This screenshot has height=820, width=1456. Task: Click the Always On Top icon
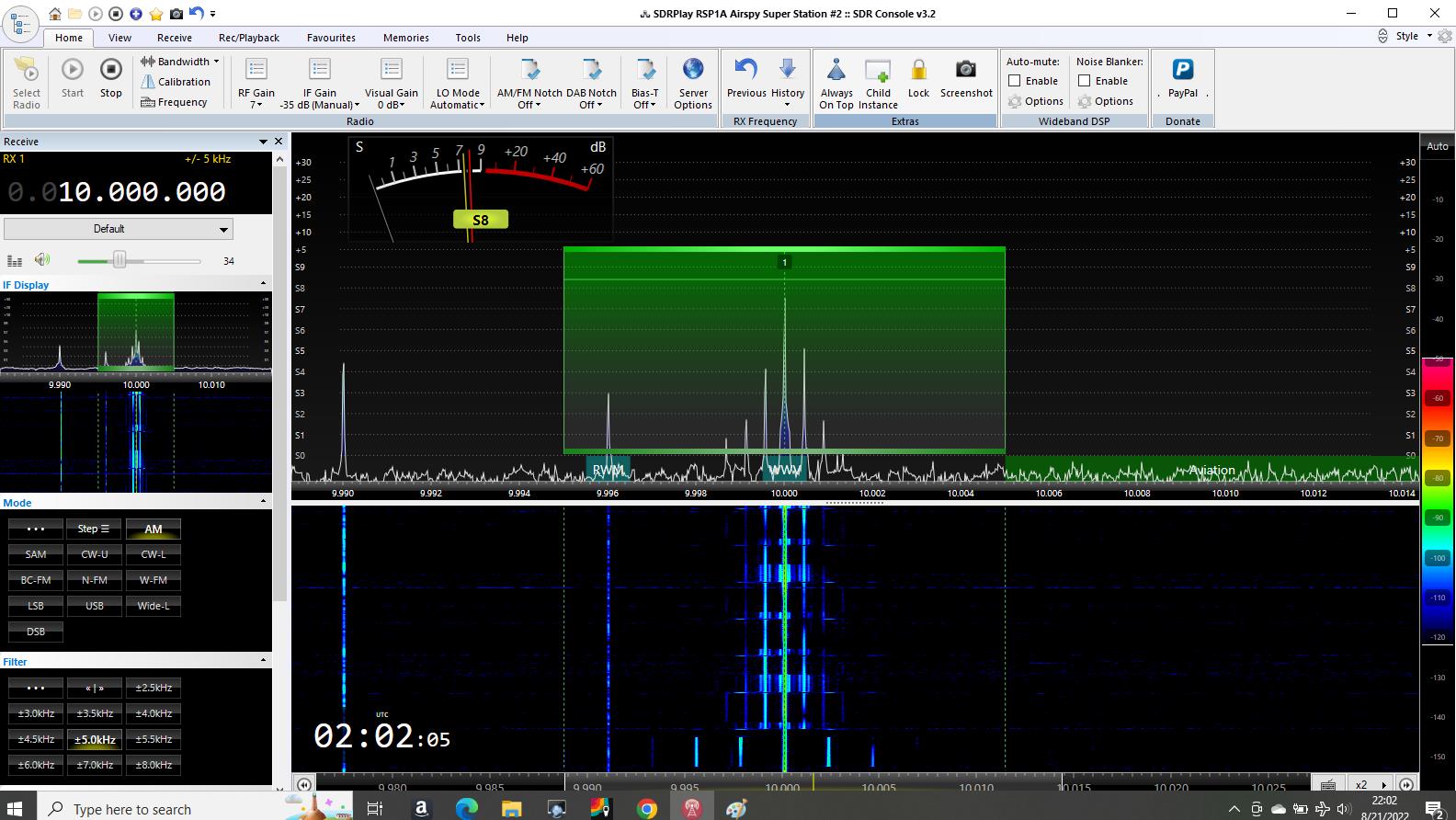coord(836,71)
